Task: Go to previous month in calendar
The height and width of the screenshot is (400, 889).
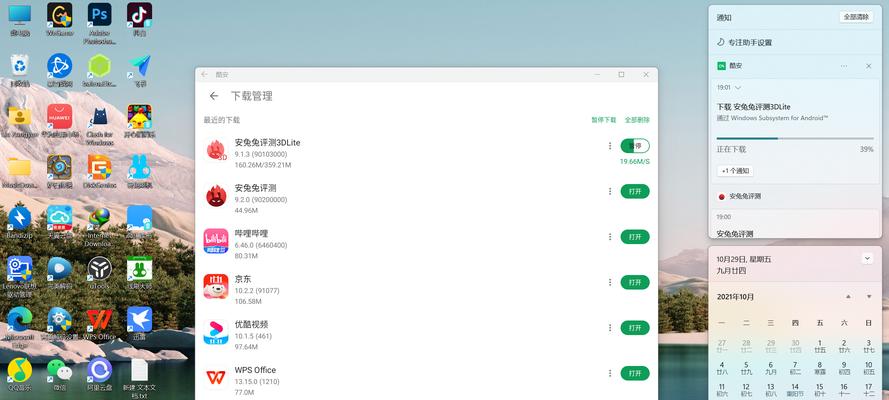Action: coord(848,297)
